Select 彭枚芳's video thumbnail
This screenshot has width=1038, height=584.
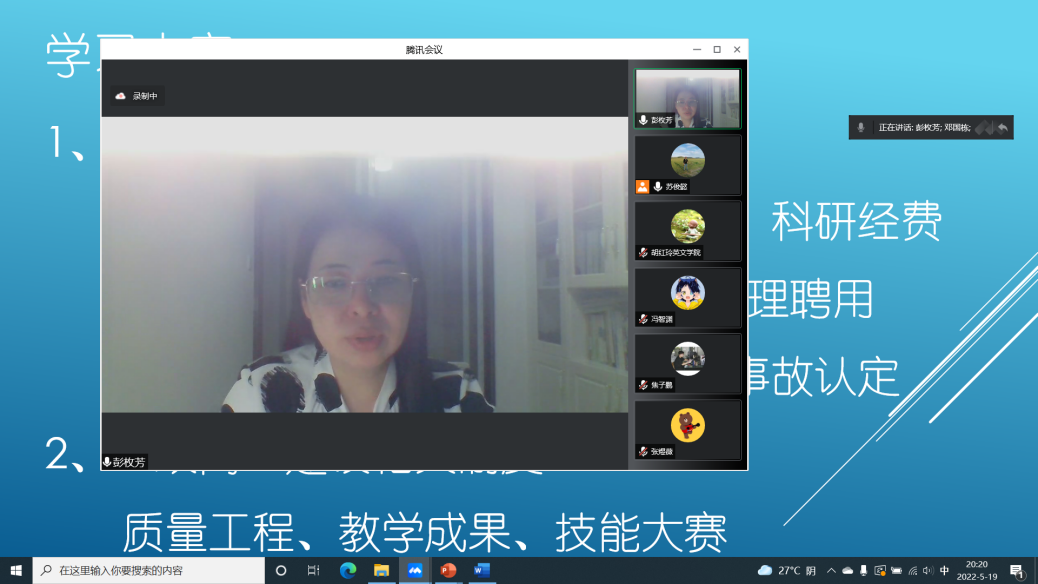click(x=688, y=98)
